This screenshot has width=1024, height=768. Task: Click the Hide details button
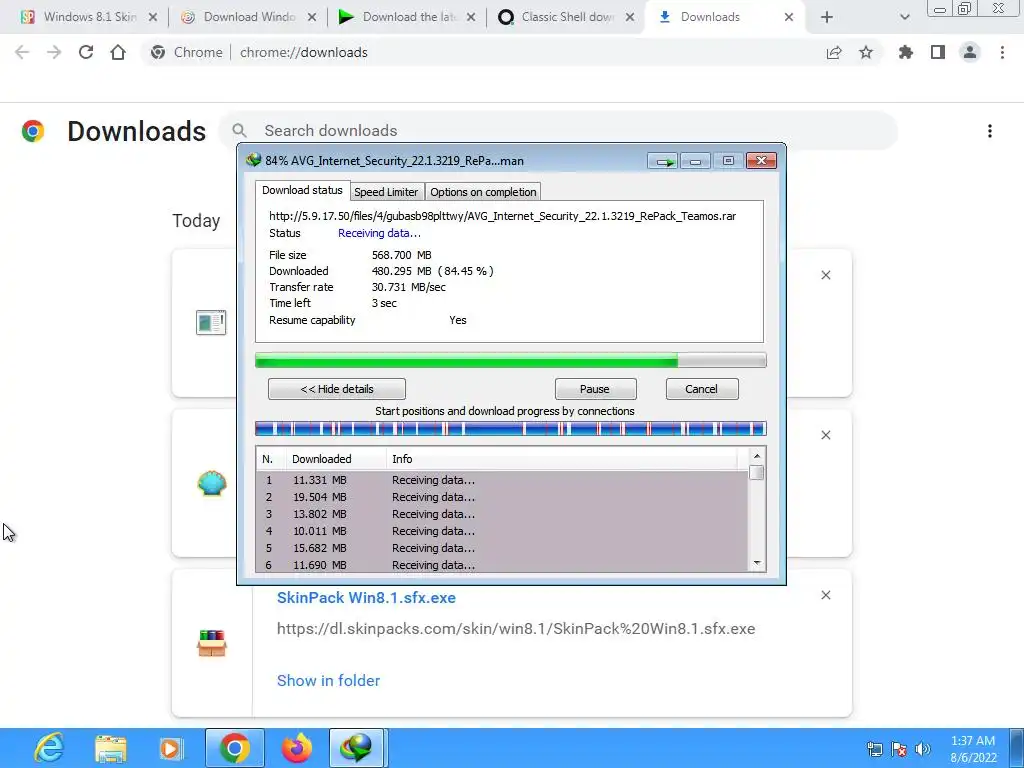[x=337, y=389]
